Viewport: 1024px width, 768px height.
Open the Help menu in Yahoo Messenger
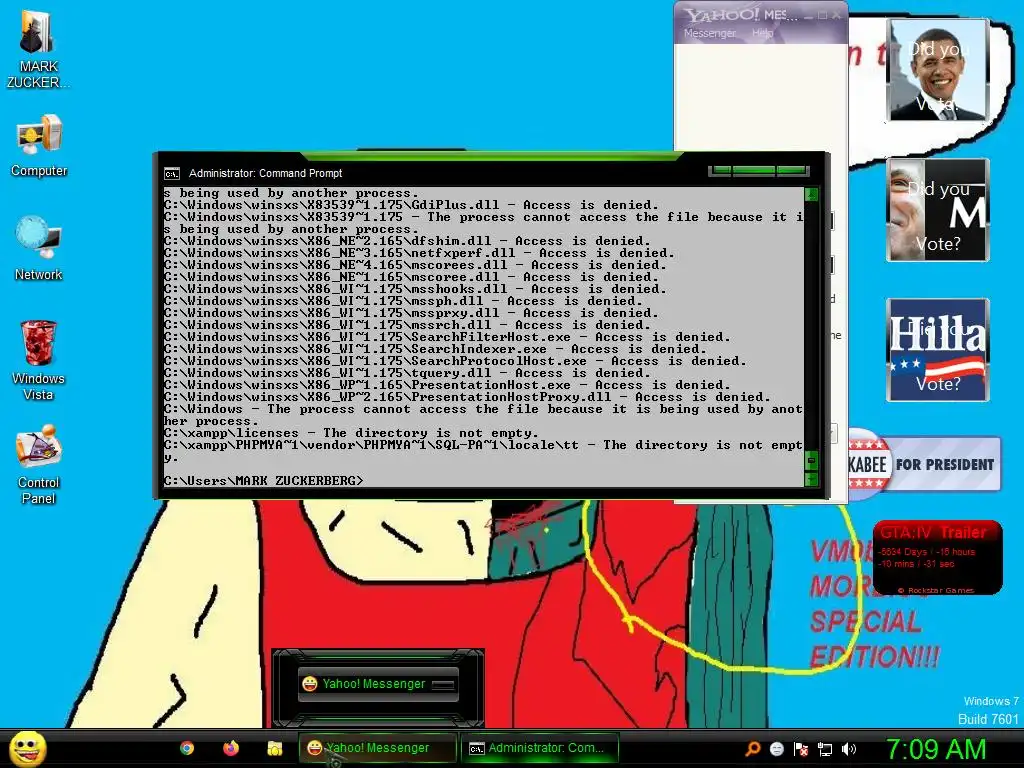pyautogui.click(x=762, y=33)
